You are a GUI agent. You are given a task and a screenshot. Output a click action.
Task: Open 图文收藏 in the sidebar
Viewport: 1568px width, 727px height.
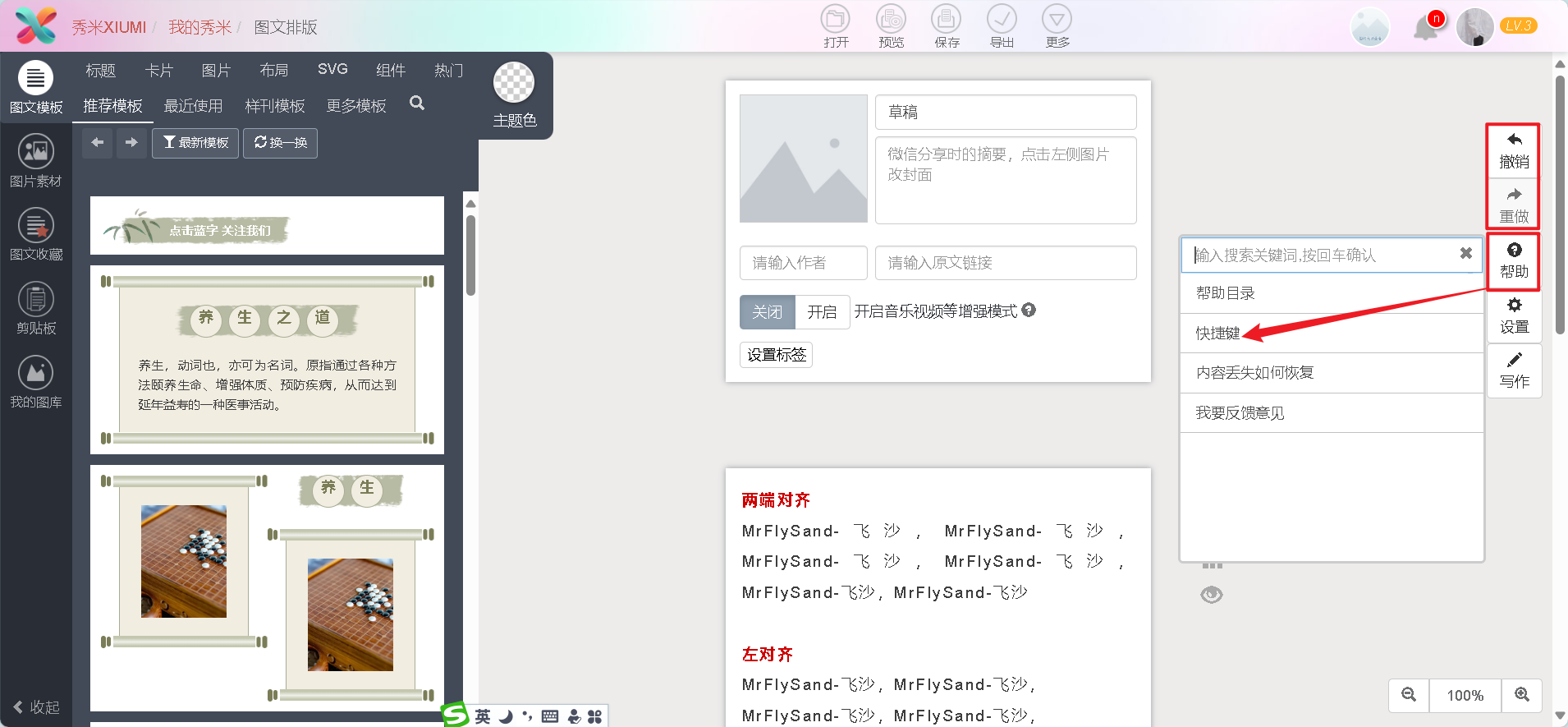pos(35,234)
